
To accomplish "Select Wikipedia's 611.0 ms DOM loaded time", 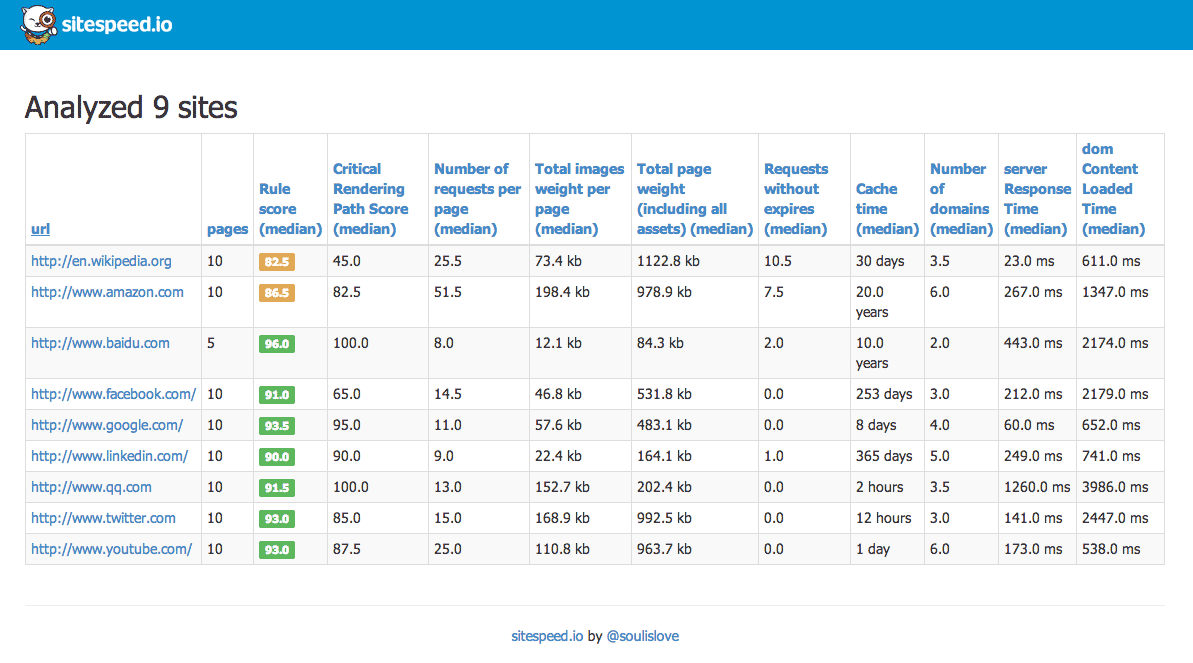I will [1111, 261].
